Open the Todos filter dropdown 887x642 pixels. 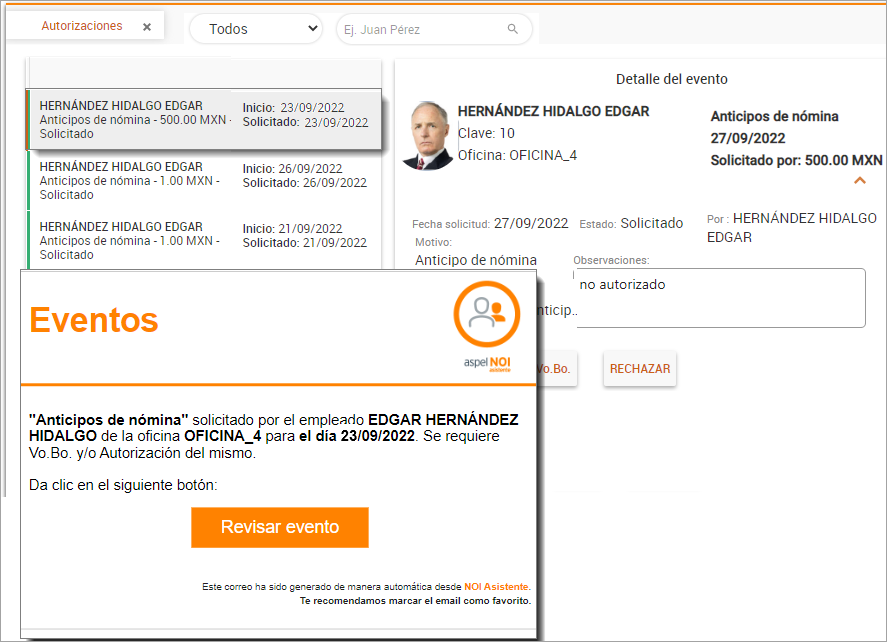(x=256, y=29)
